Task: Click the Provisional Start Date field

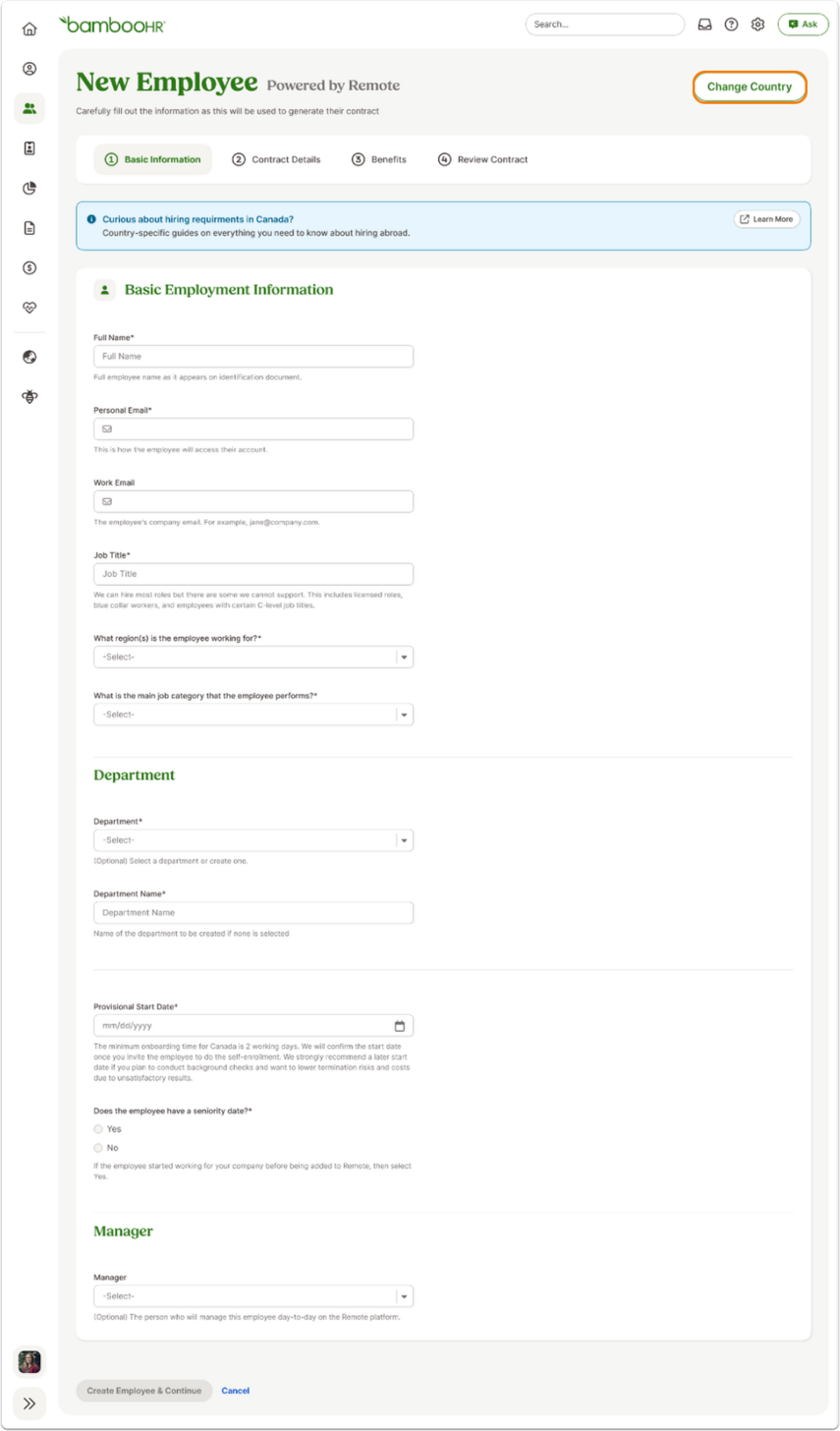Action: [253, 1025]
